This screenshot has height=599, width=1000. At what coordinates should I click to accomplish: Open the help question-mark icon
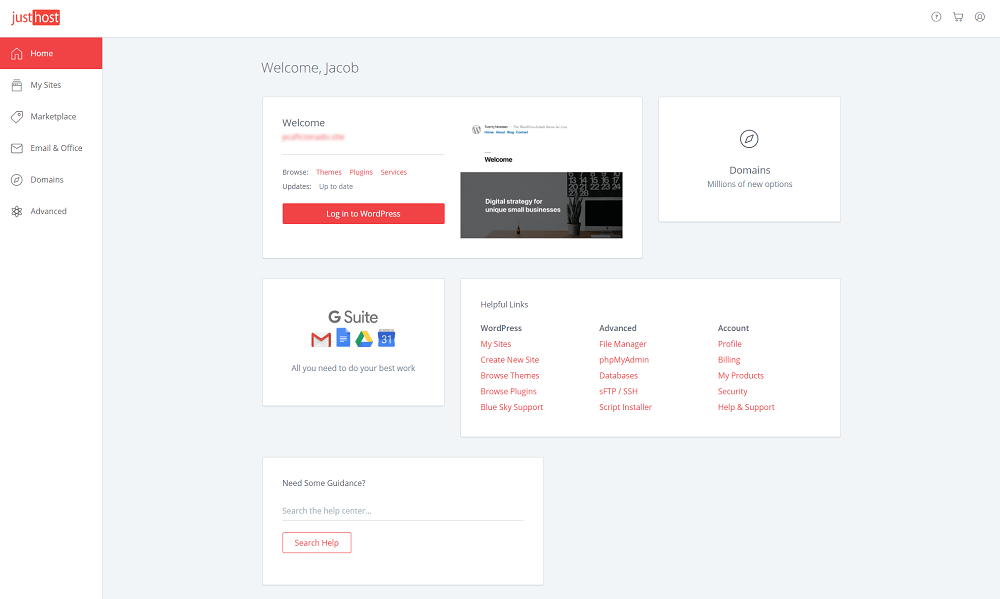936,17
